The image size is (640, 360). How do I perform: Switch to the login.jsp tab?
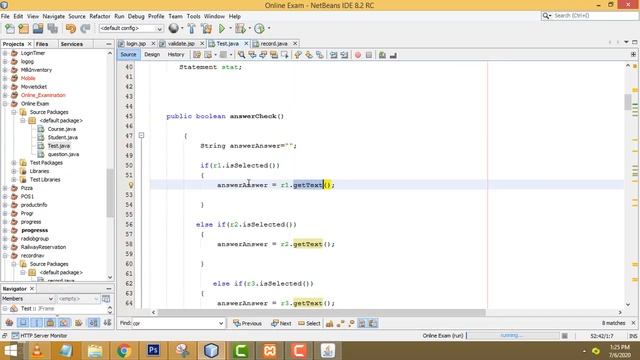tap(136, 43)
